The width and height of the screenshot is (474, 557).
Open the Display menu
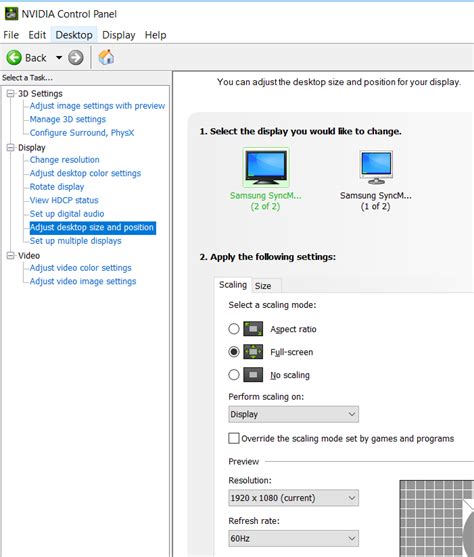pyautogui.click(x=119, y=35)
